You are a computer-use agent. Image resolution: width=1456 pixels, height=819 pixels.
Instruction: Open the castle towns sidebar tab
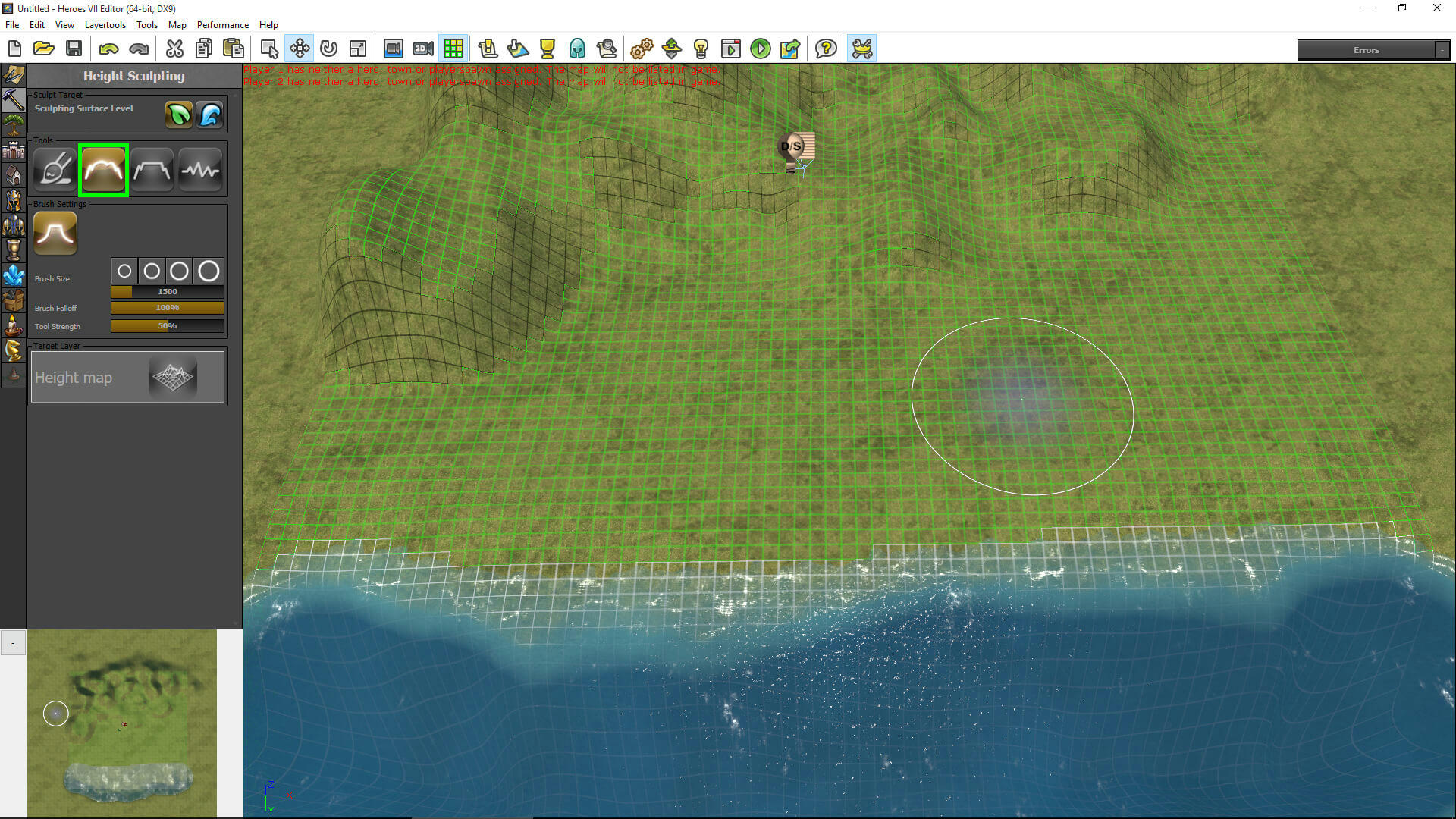(x=13, y=150)
